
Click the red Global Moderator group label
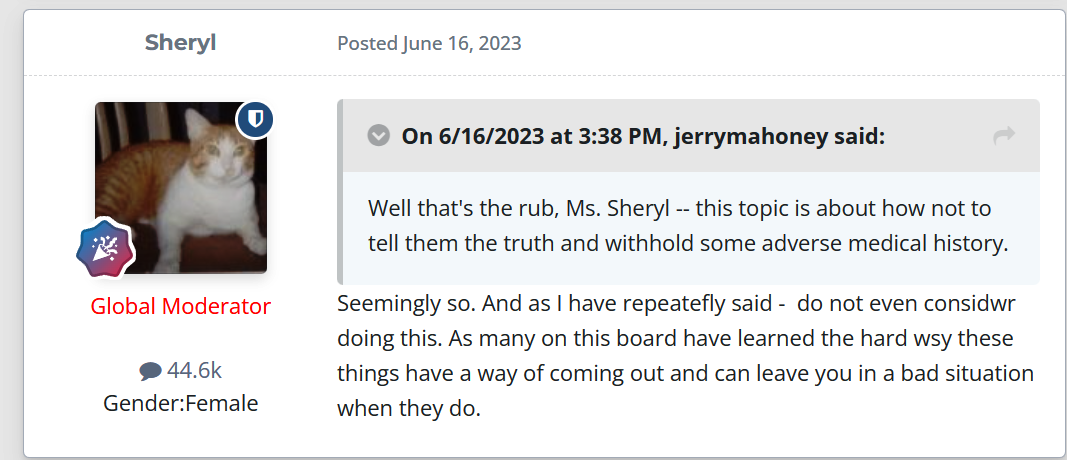tap(180, 306)
